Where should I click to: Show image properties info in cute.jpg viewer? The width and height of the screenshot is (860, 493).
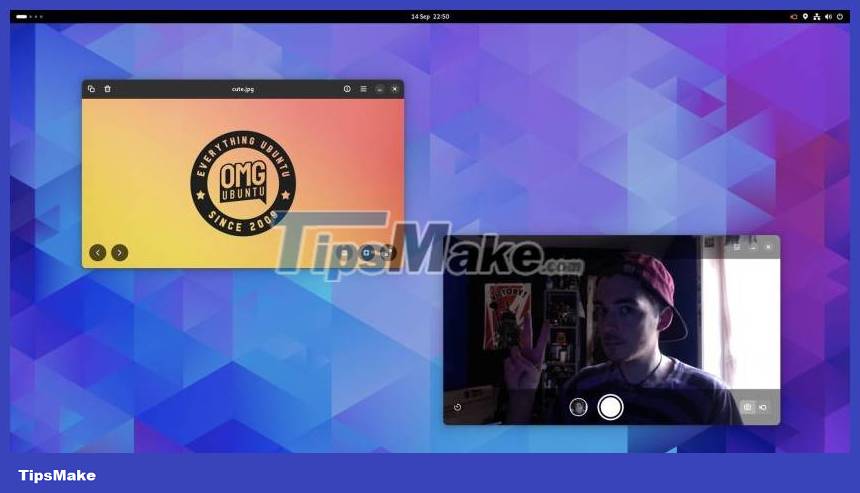(x=347, y=89)
